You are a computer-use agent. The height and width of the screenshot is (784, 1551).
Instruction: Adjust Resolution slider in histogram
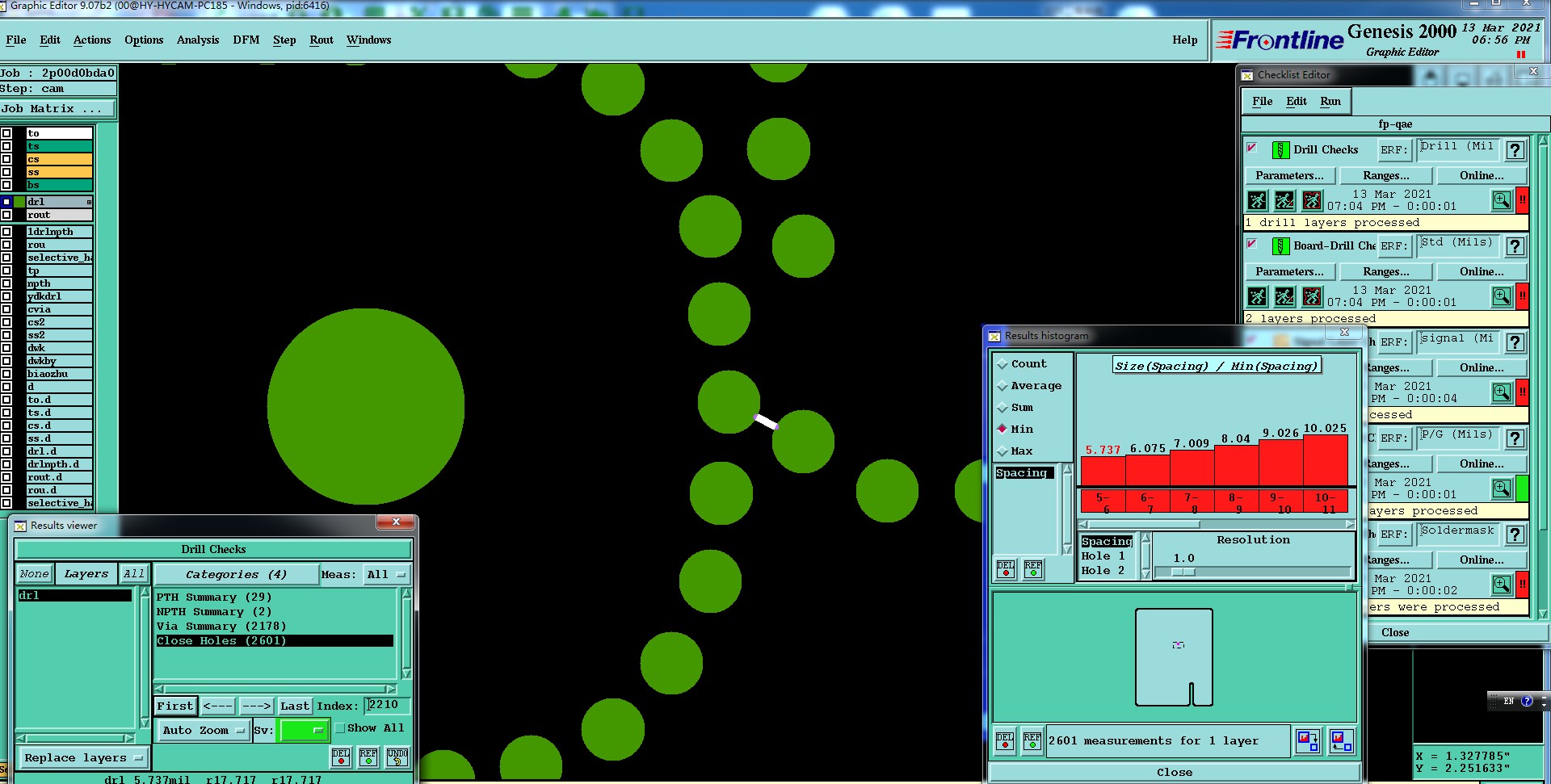[1183, 572]
